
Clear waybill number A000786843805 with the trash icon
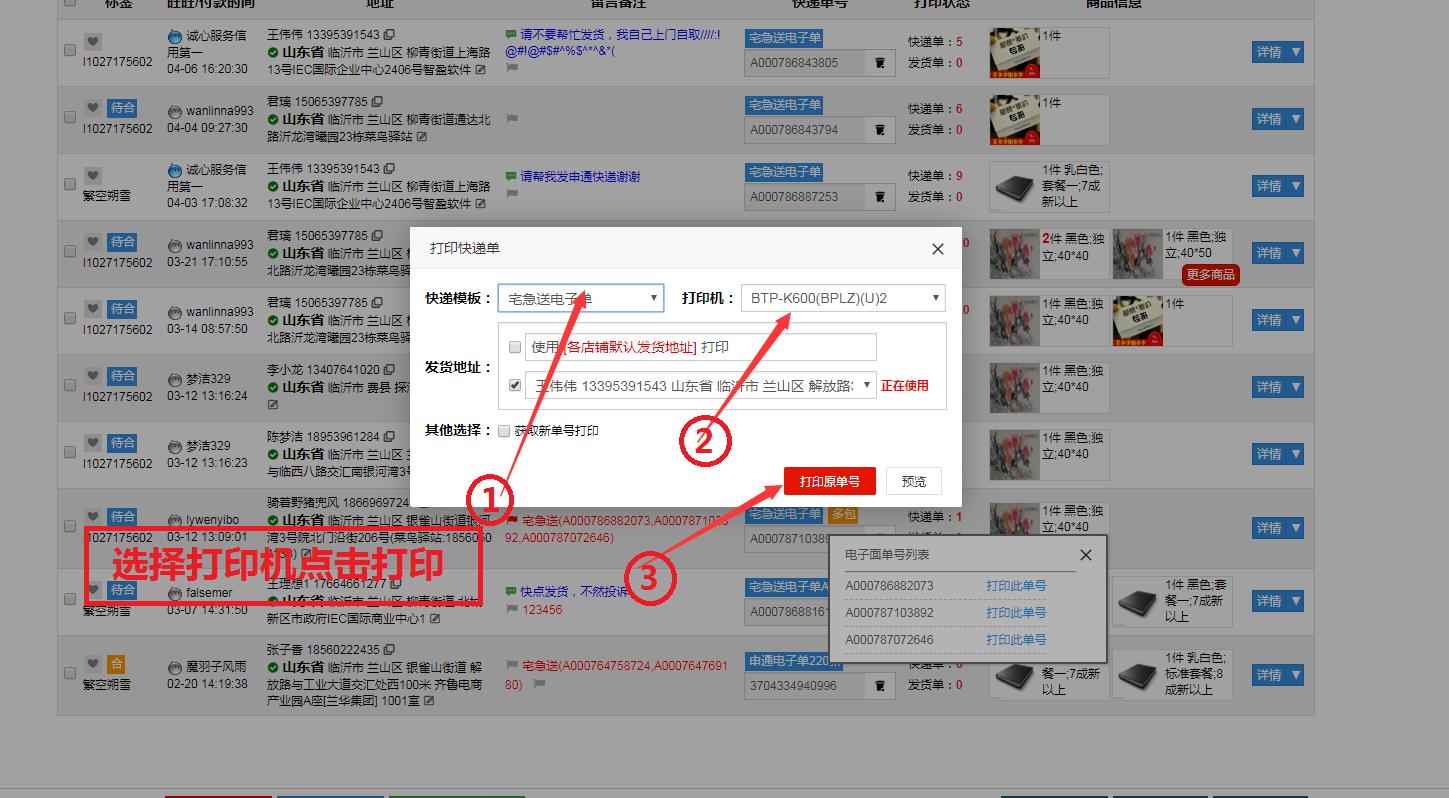[880, 63]
